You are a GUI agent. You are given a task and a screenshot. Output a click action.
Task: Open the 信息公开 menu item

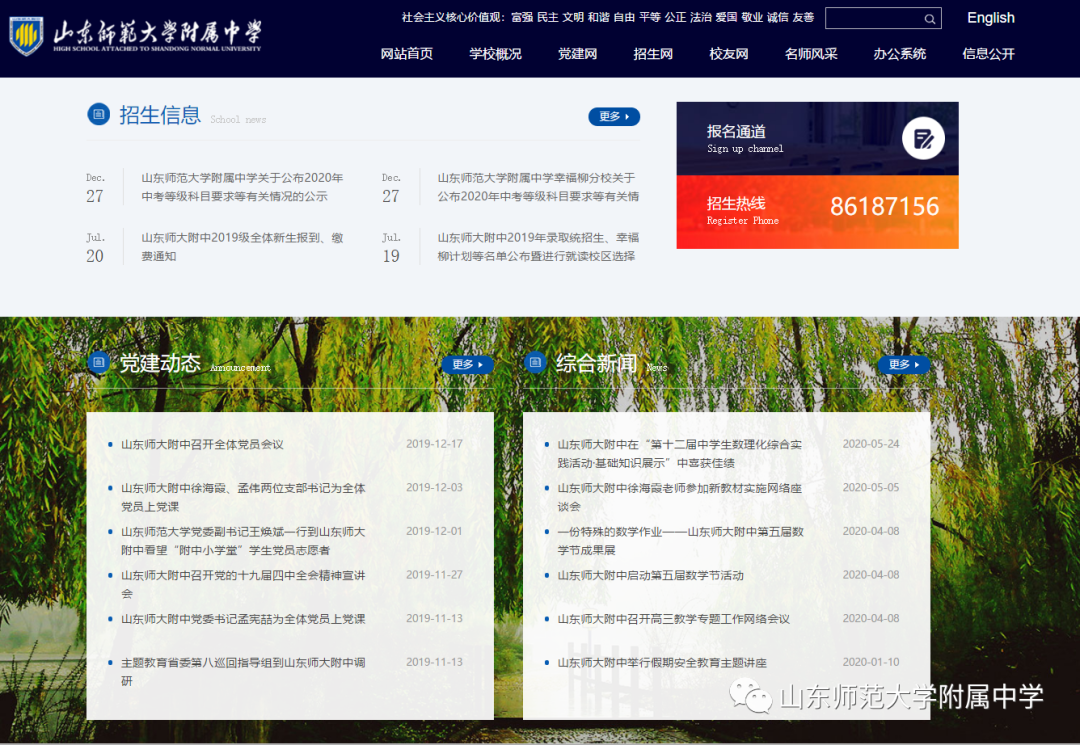[x=988, y=54]
